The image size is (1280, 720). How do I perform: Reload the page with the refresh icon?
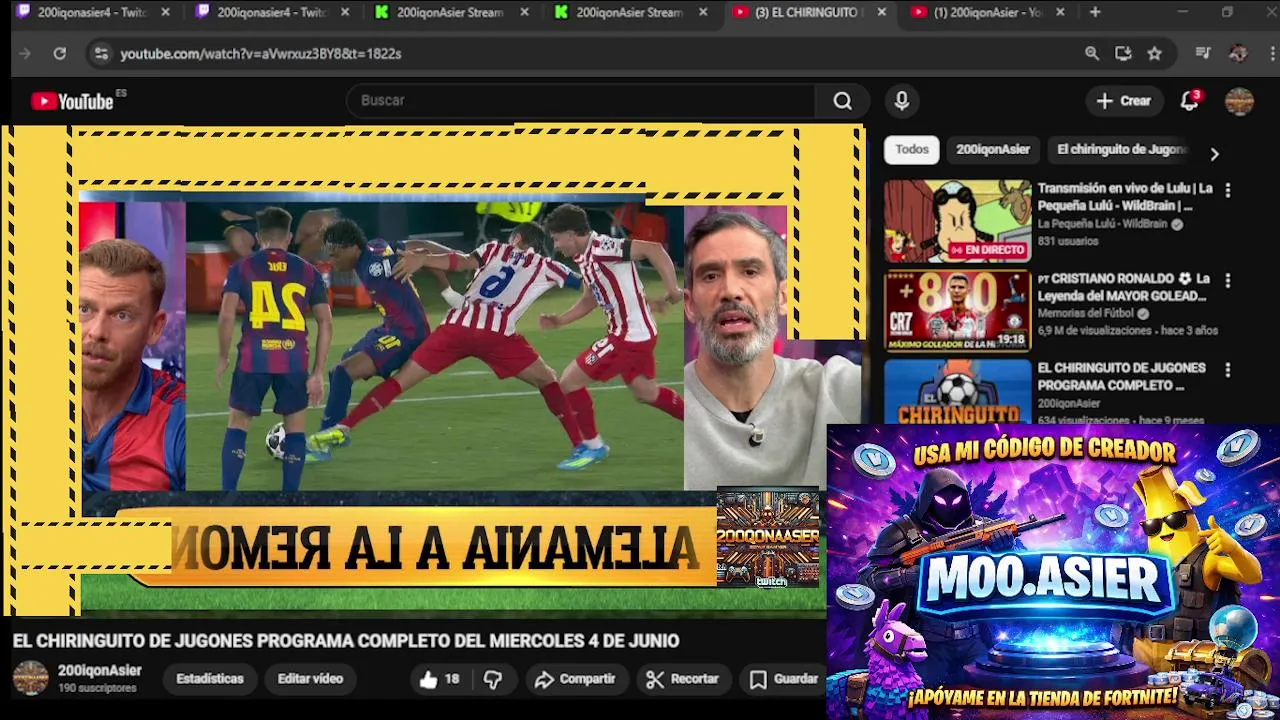(x=60, y=53)
